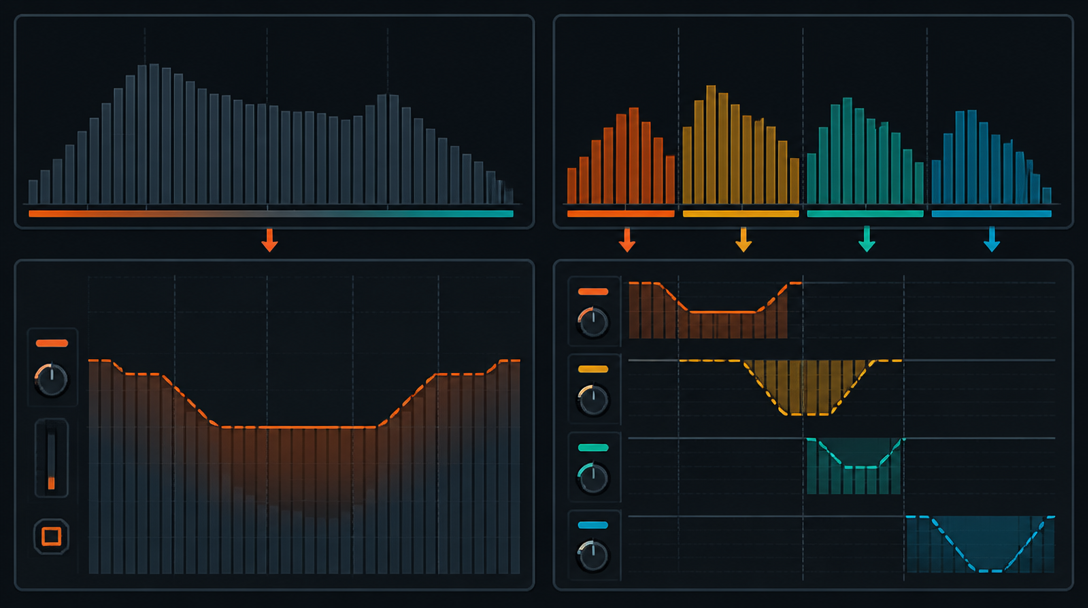1088x608 pixels.
Task: Click the teal dashed reduction curve
Action: [x=860, y=467]
